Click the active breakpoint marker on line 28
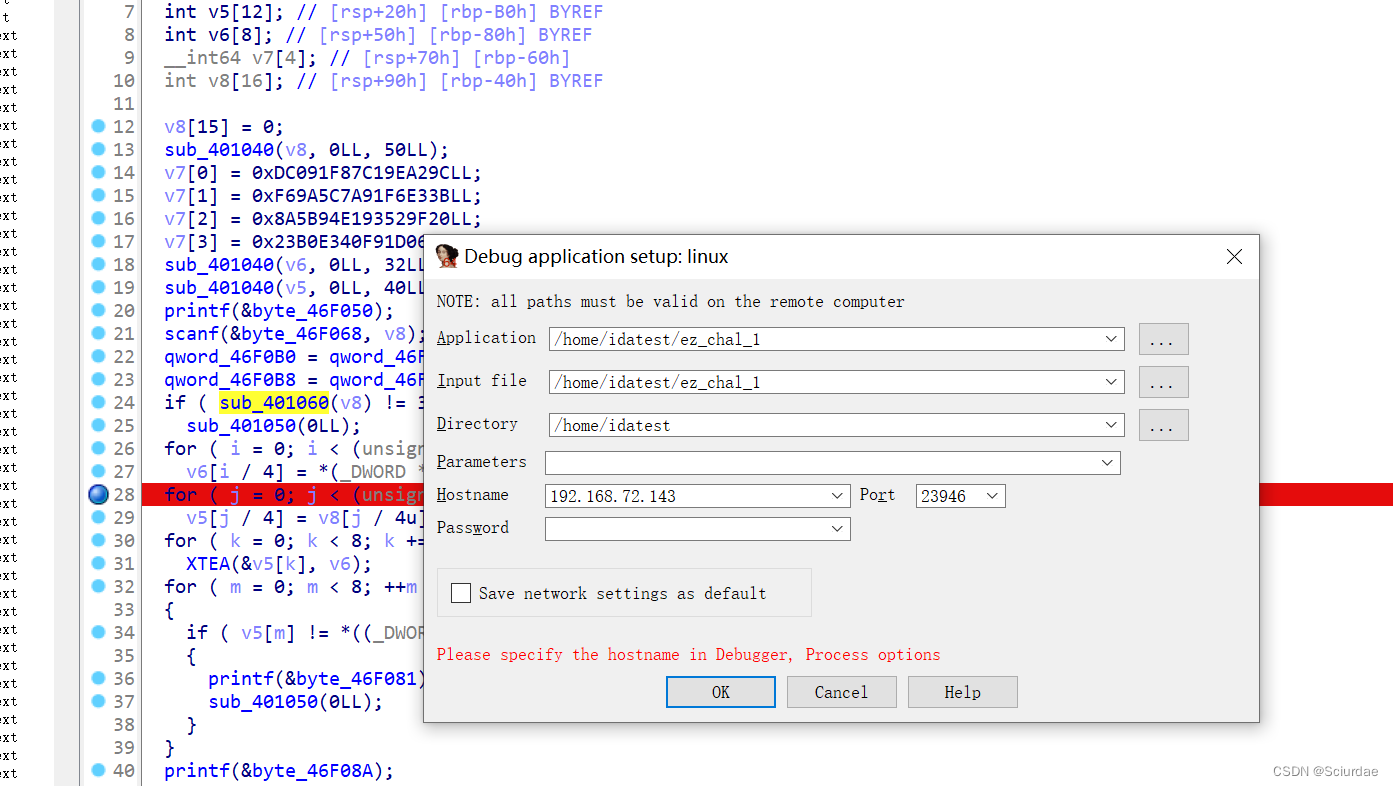 (x=98, y=494)
